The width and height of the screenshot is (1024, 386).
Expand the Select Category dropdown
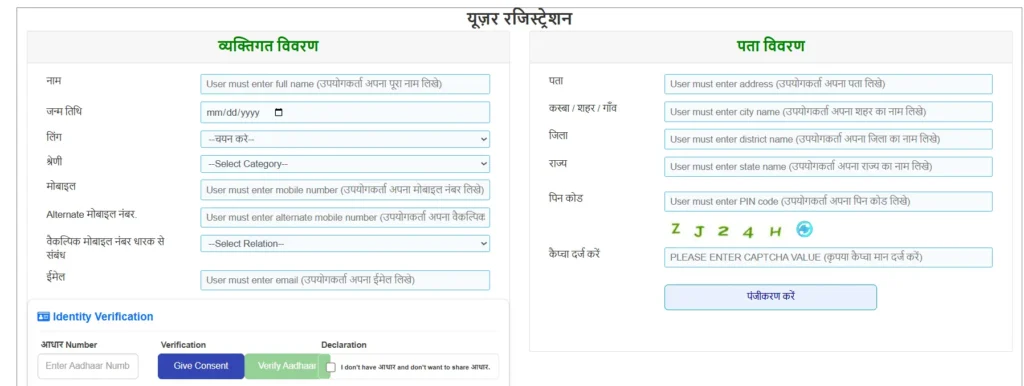click(345, 164)
